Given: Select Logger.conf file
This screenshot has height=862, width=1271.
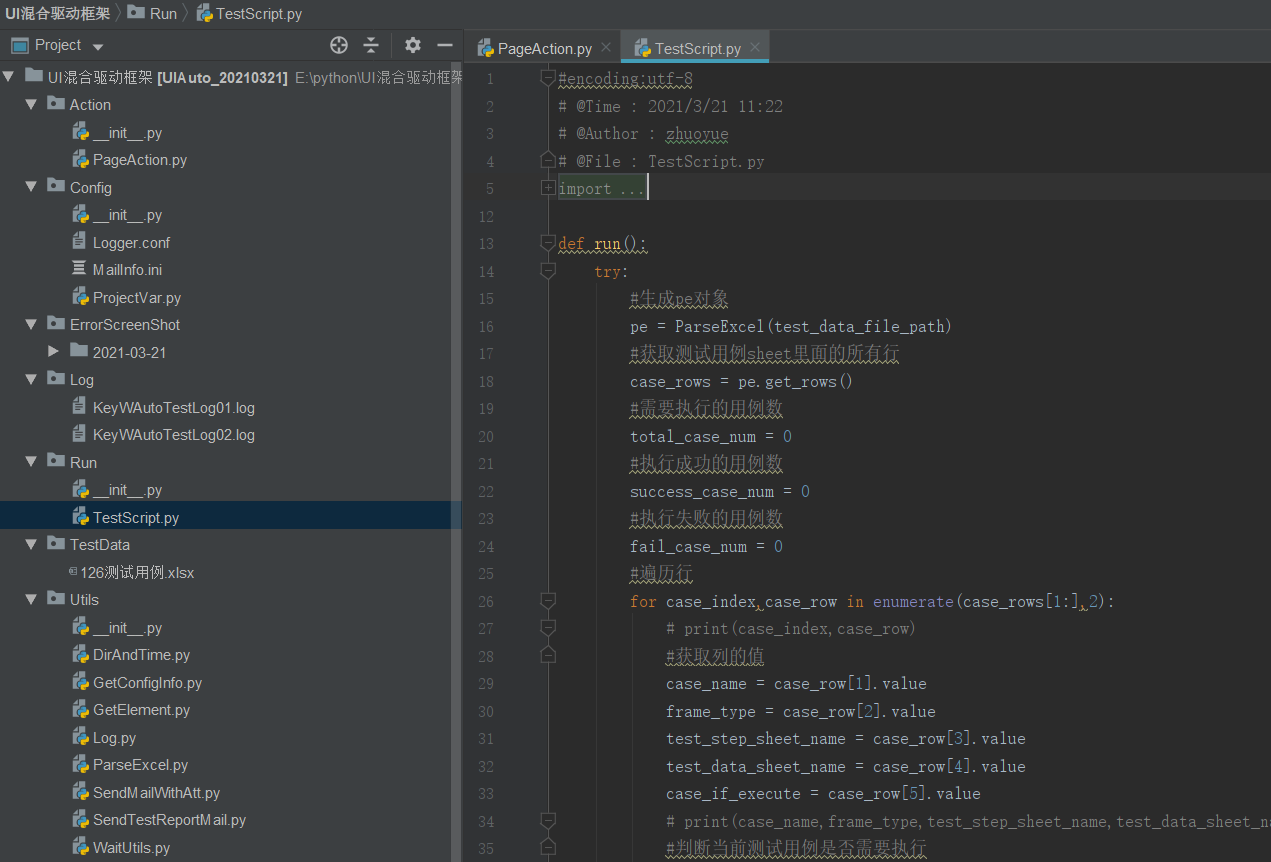Looking at the screenshot, I should [x=132, y=242].
